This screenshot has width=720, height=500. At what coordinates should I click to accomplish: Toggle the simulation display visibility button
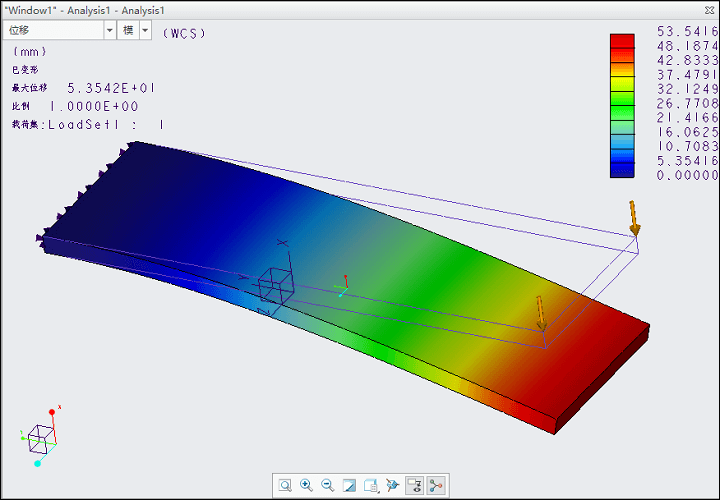pyautogui.click(x=414, y=485)
